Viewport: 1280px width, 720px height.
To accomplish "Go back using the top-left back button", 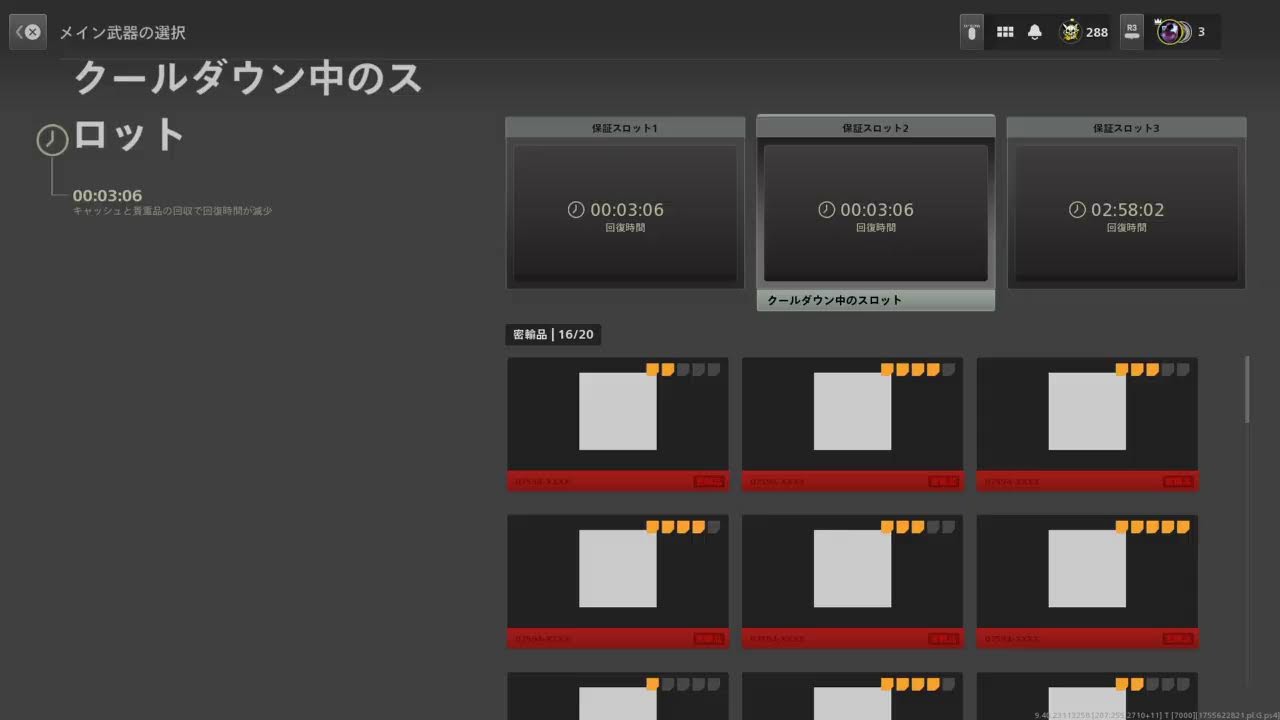I will 28,32.
